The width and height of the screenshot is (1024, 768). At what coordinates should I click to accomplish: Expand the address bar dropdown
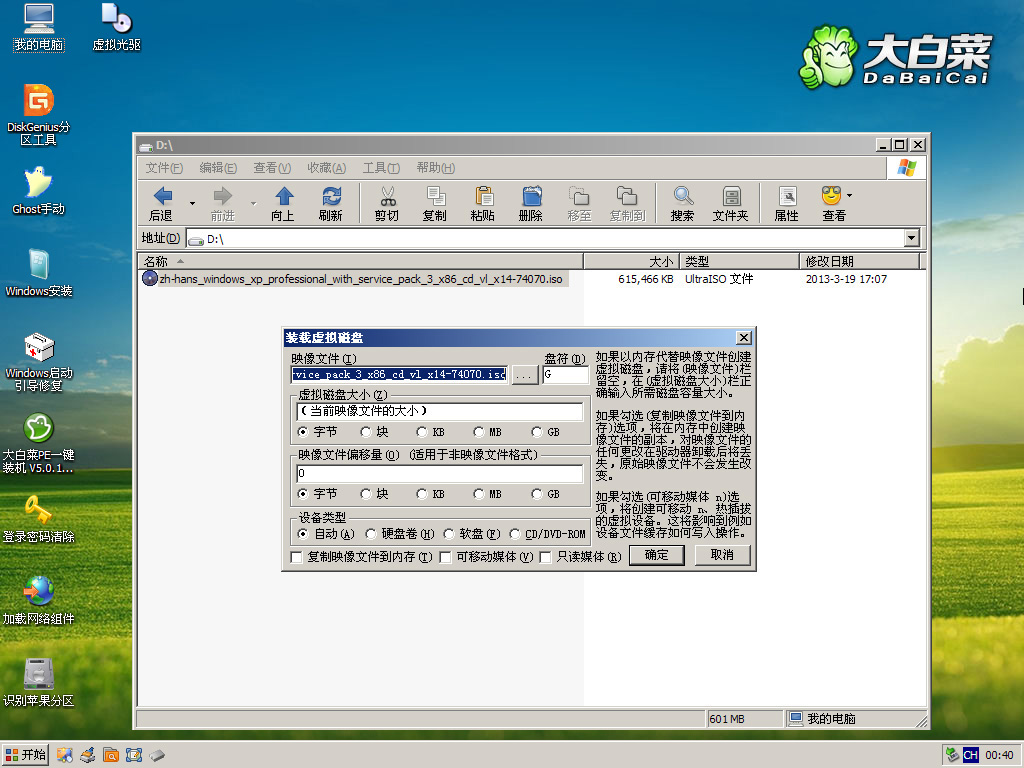[x=911, y=239]
